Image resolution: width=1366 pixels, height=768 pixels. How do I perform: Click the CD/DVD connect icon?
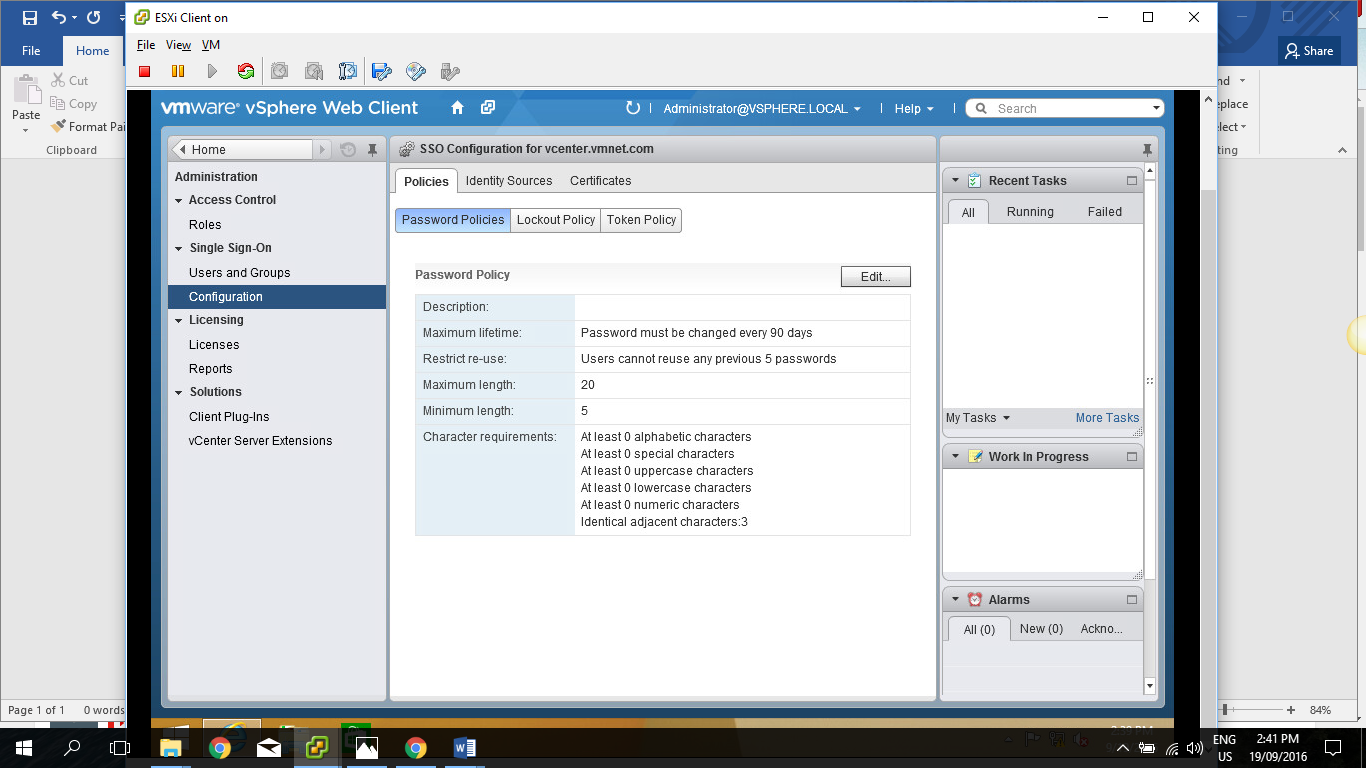416,71
